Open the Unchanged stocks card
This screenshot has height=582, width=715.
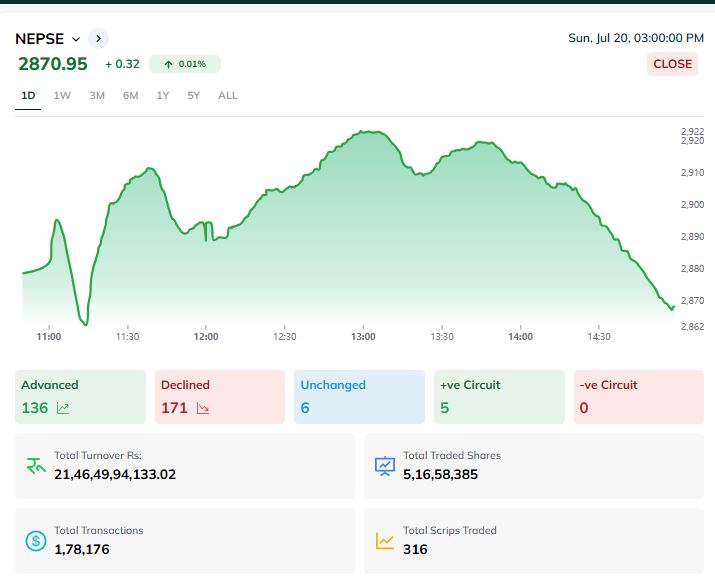pos(359,396)
